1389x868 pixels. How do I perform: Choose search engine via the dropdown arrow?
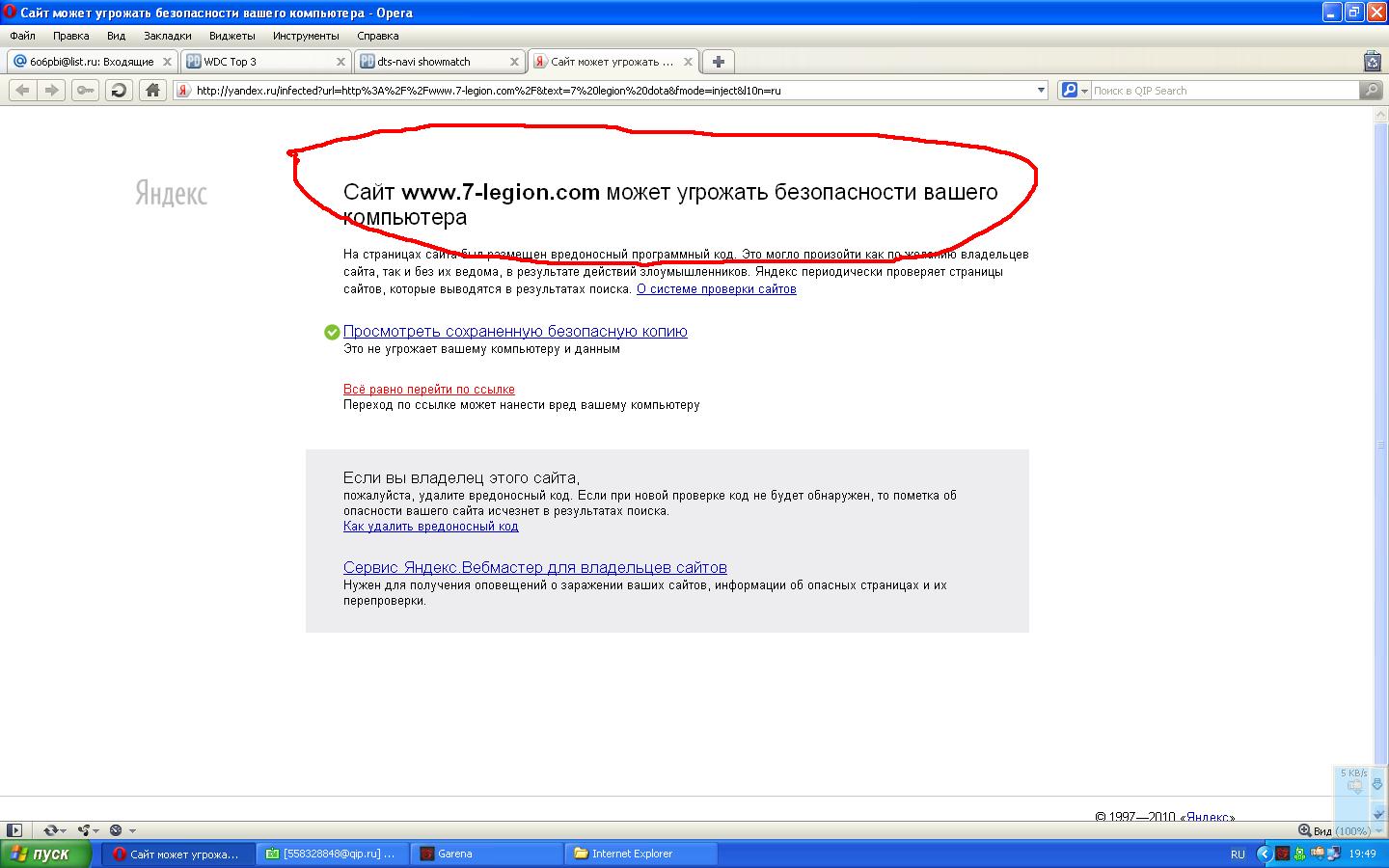pos(1084,91)
